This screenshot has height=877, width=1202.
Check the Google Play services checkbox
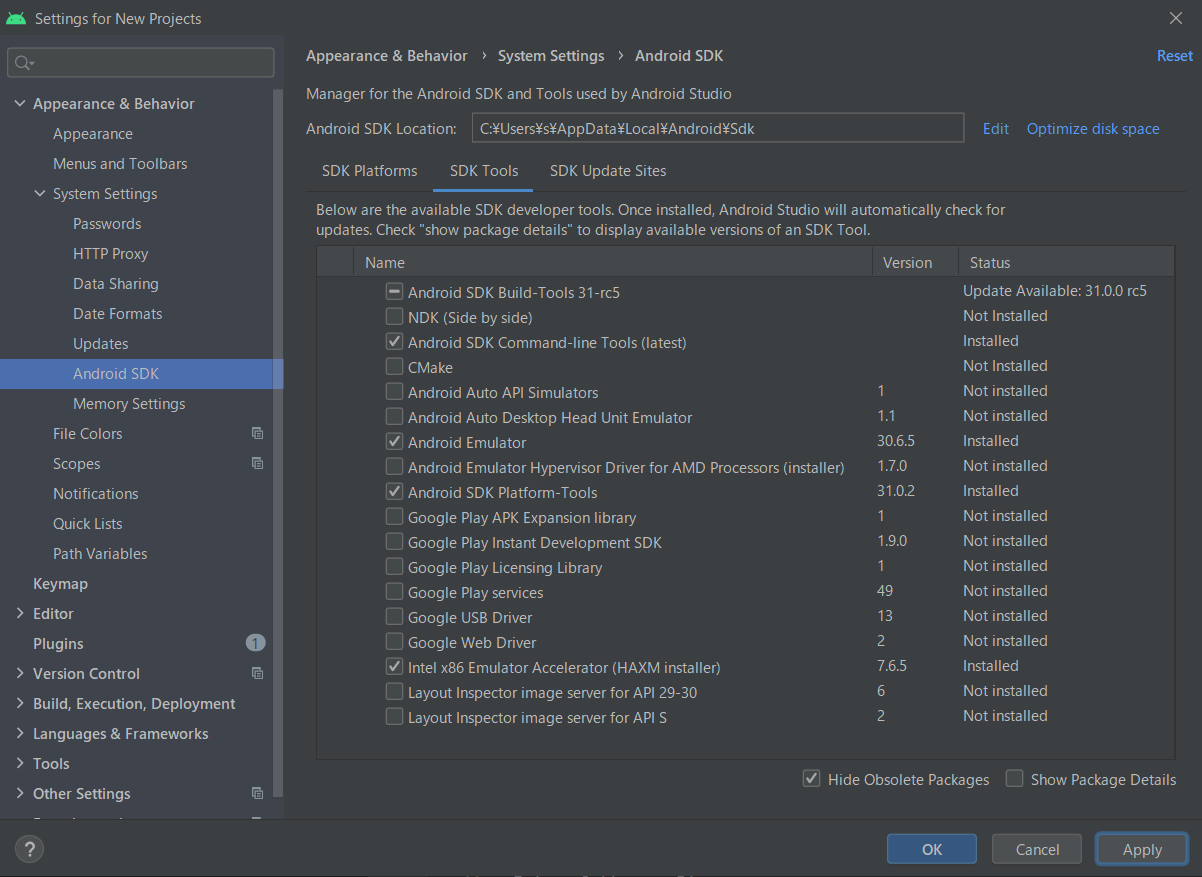coord(394,592)
